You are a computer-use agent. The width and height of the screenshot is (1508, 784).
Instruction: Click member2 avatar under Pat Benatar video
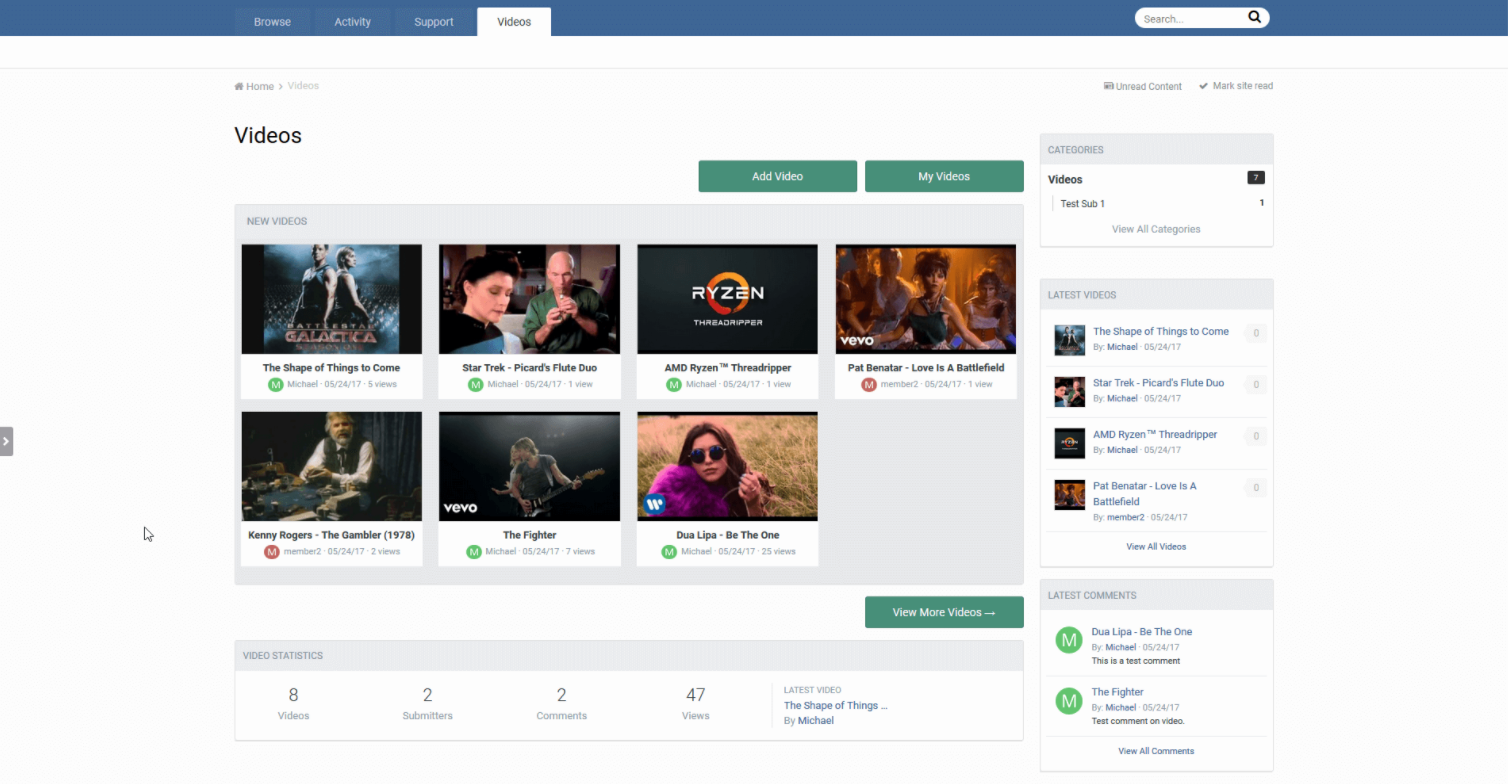pos(869,384)
